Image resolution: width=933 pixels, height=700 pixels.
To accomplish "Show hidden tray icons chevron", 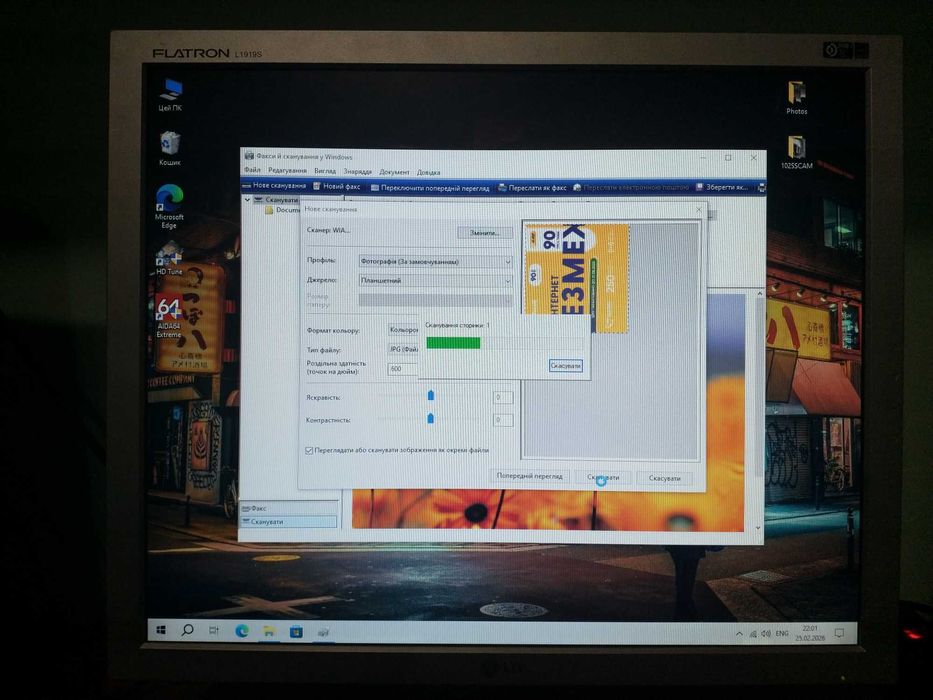I will [x=739, y=634].
